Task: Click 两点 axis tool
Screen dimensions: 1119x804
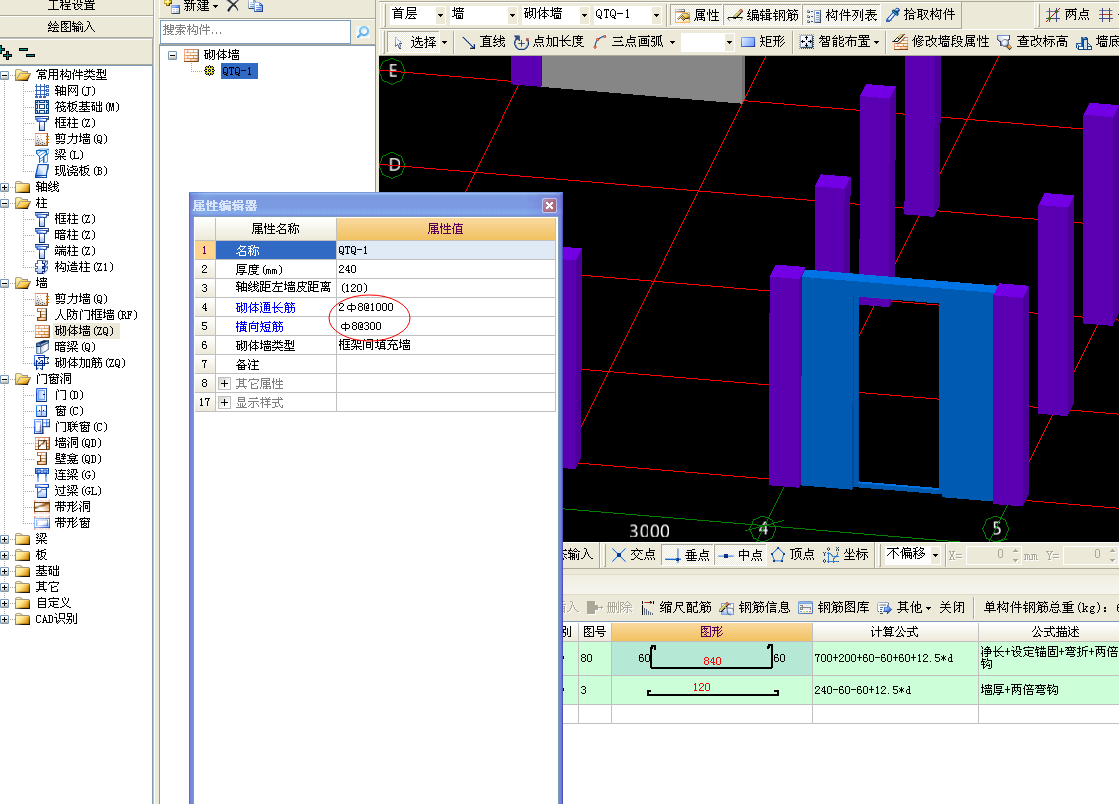Action: click(x=1068, y=15)
